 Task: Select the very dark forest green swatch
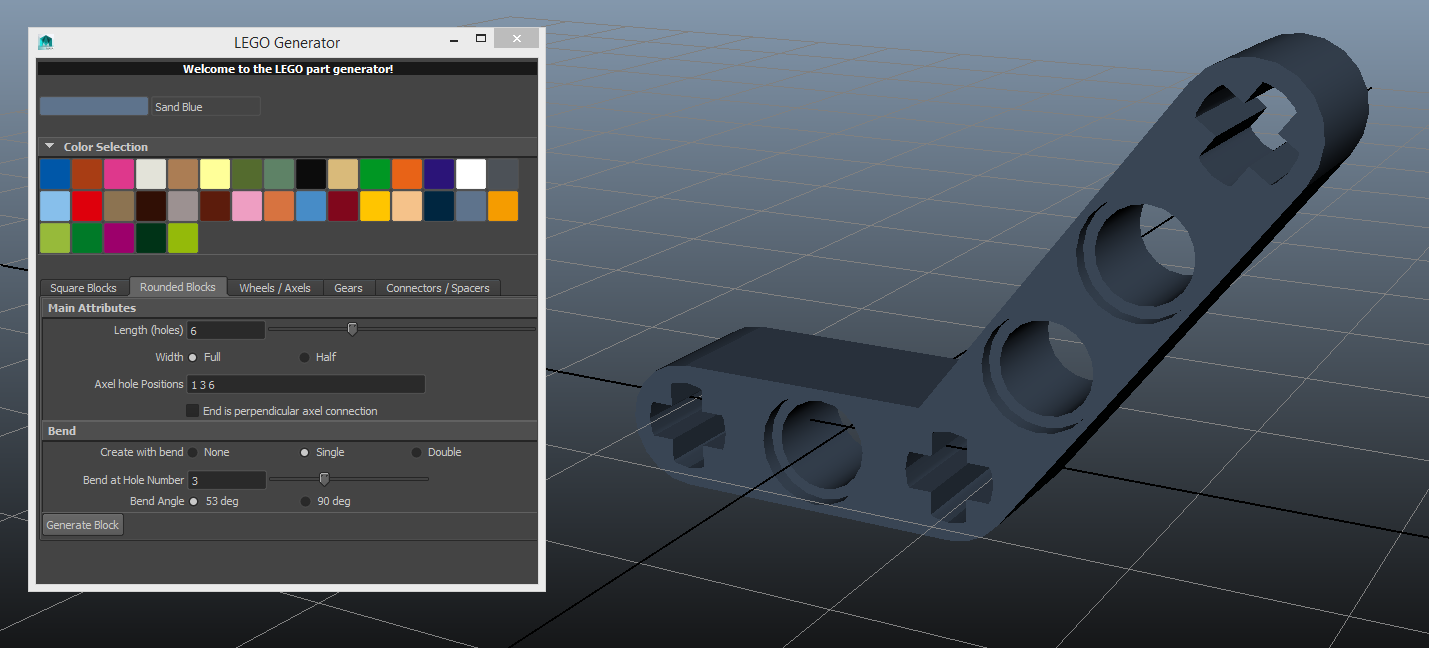tap(151, 238)
